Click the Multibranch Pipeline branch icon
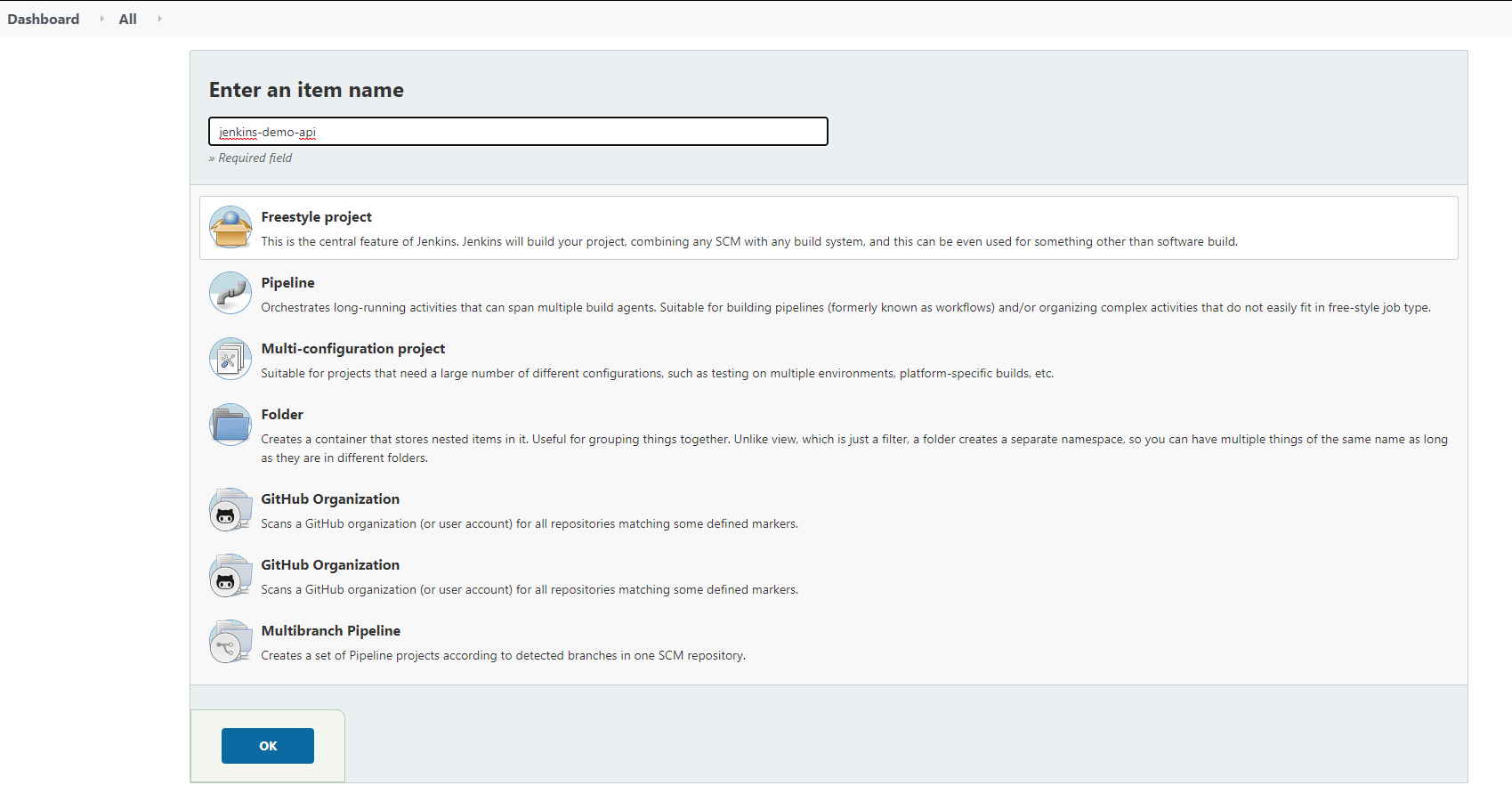This screenshot has width=1512, height=810. (230, 641)
